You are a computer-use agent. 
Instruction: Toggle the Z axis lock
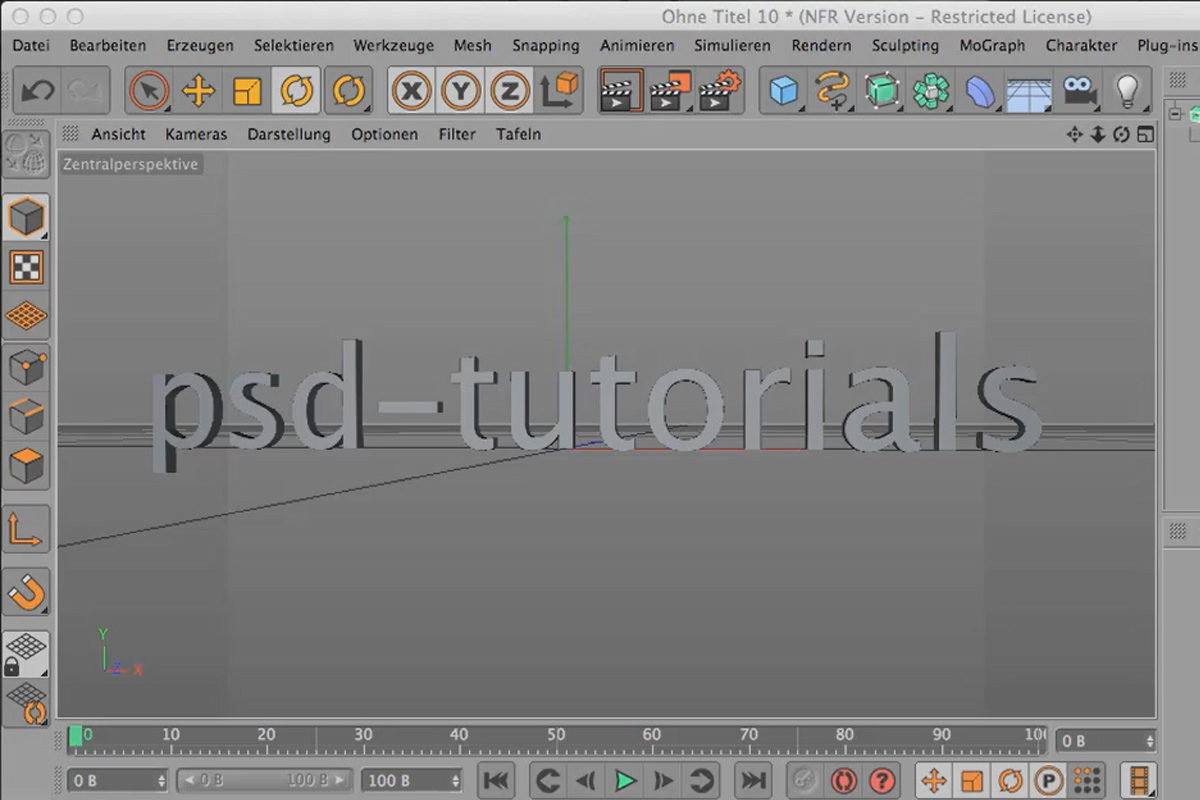click(x=509, y=92)
